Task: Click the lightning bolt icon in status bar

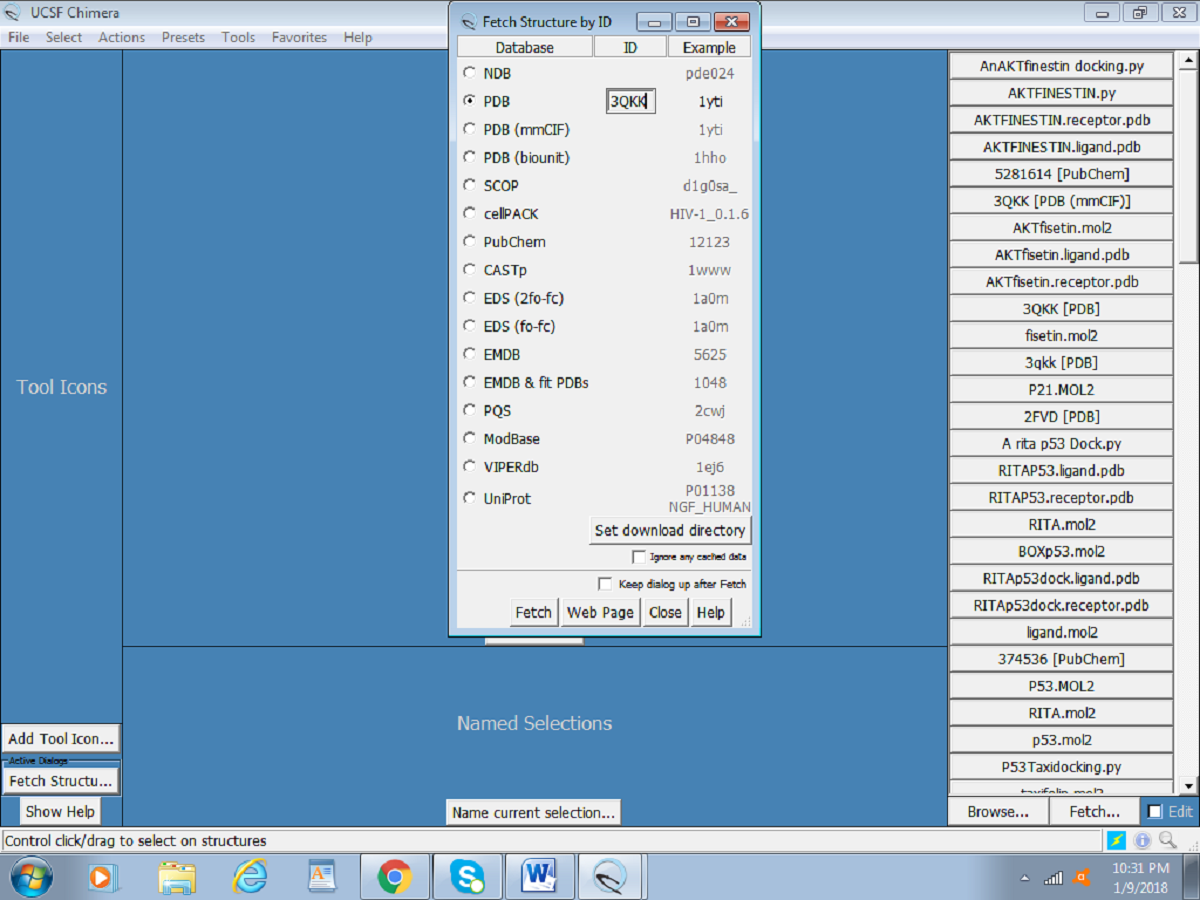Action: 1117,841
